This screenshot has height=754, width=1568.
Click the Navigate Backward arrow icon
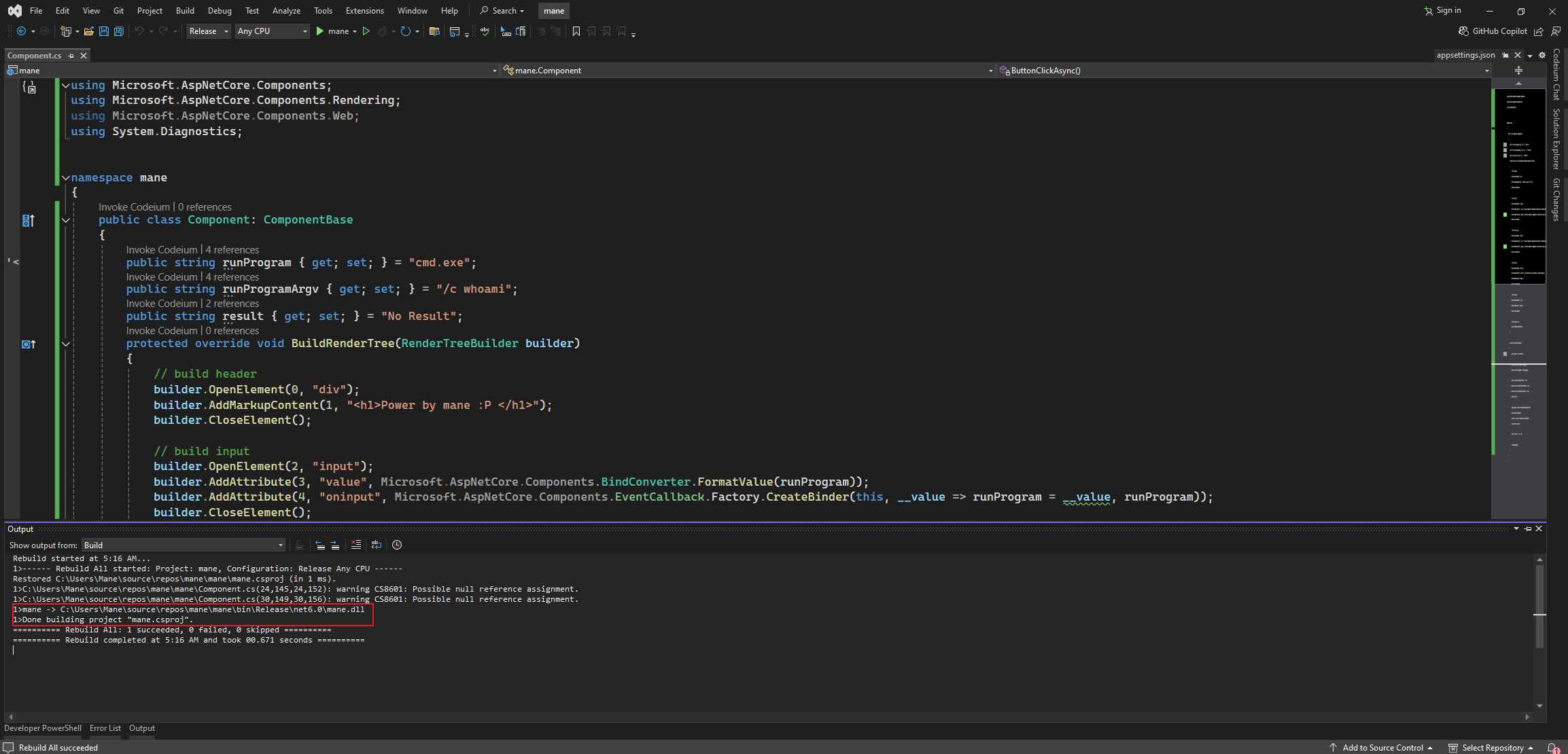[21, 31]
